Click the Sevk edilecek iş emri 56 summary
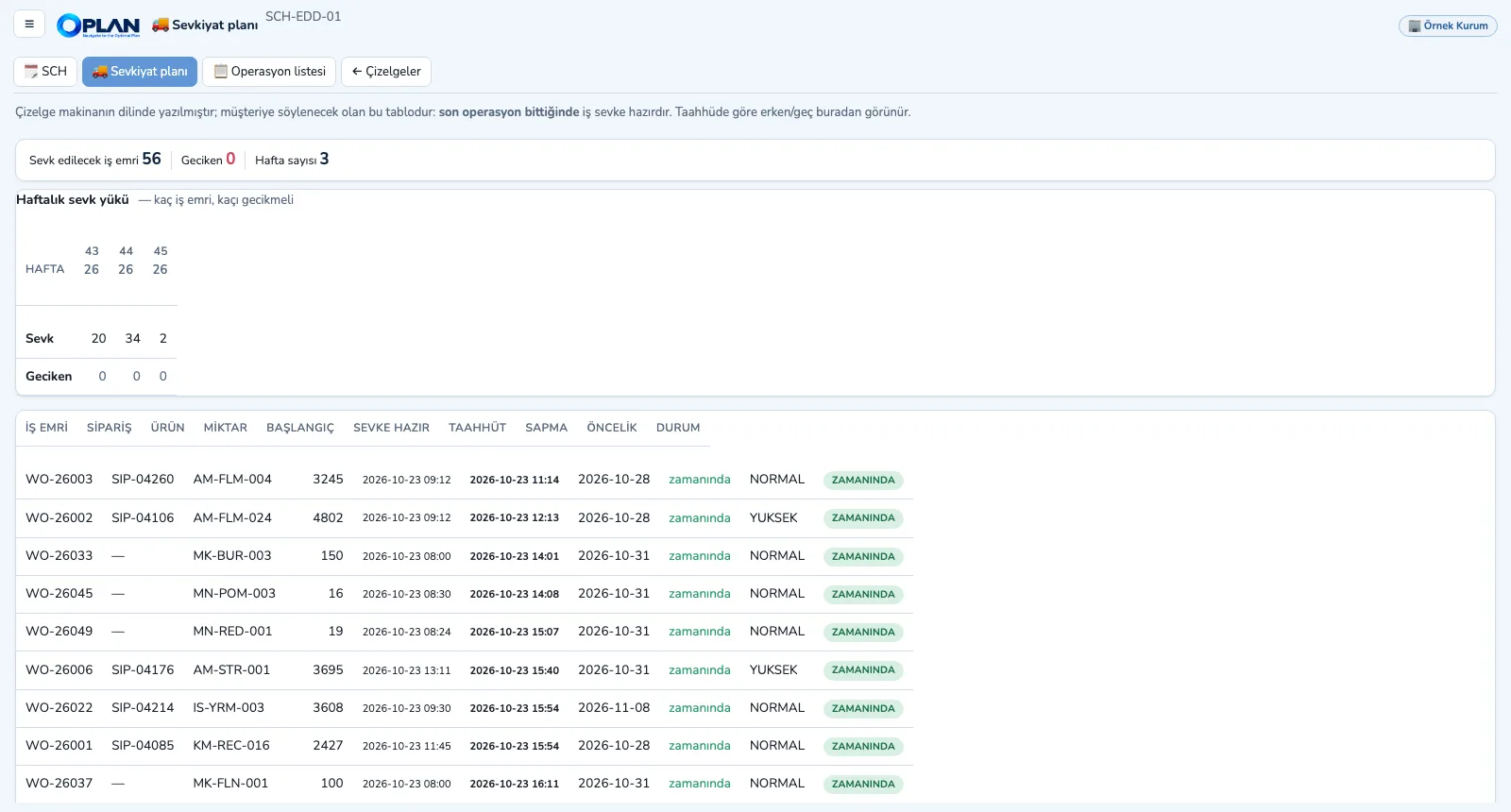 point(95,160)
